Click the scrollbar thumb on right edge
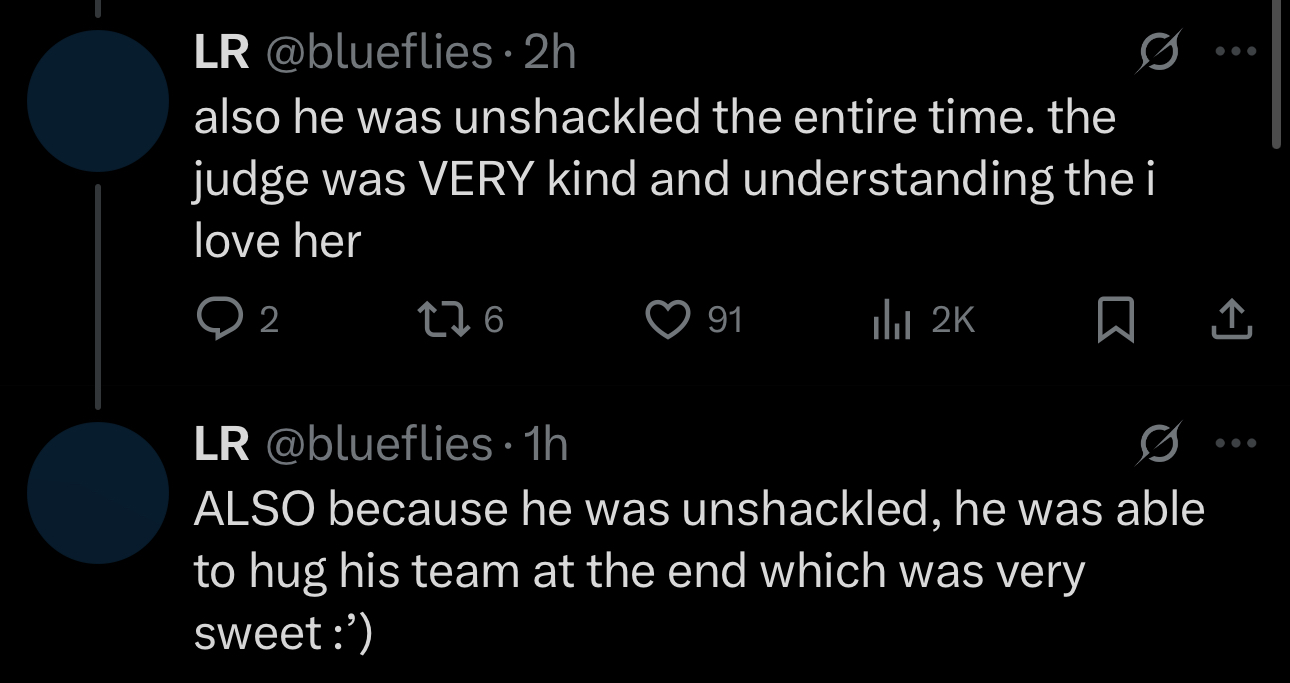This screenshot has height=683, width=1290. tap(1276, 74)
